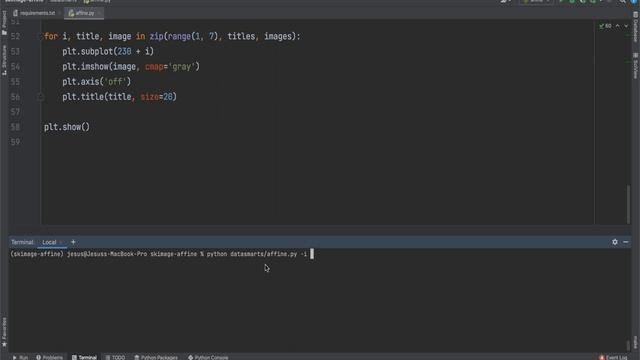
Task: Open the SciView tool window sidebar
Action: [636, 65]
